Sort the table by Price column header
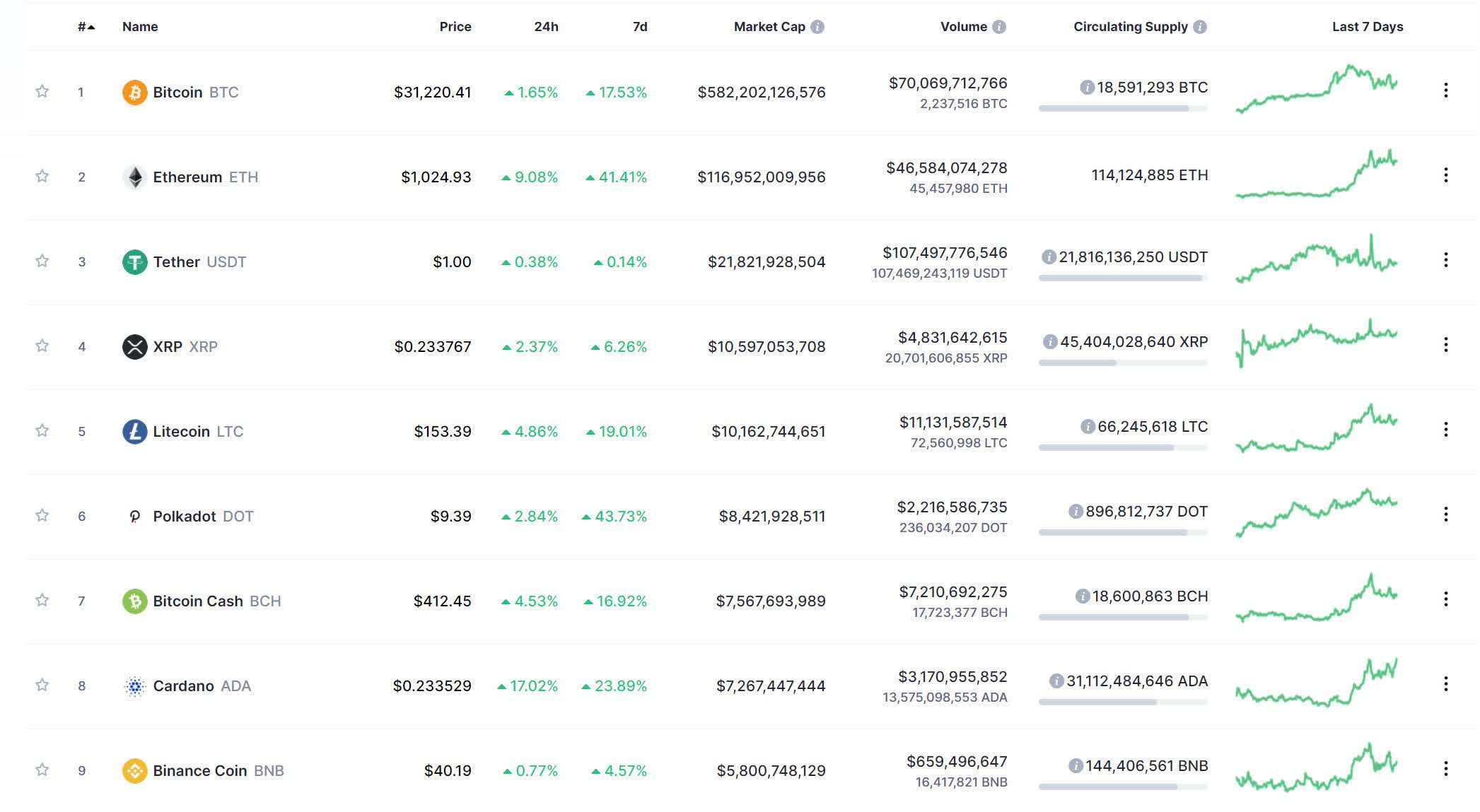Screen dimensions: 1480x812 pyautogui.click(x=455, y=27)
